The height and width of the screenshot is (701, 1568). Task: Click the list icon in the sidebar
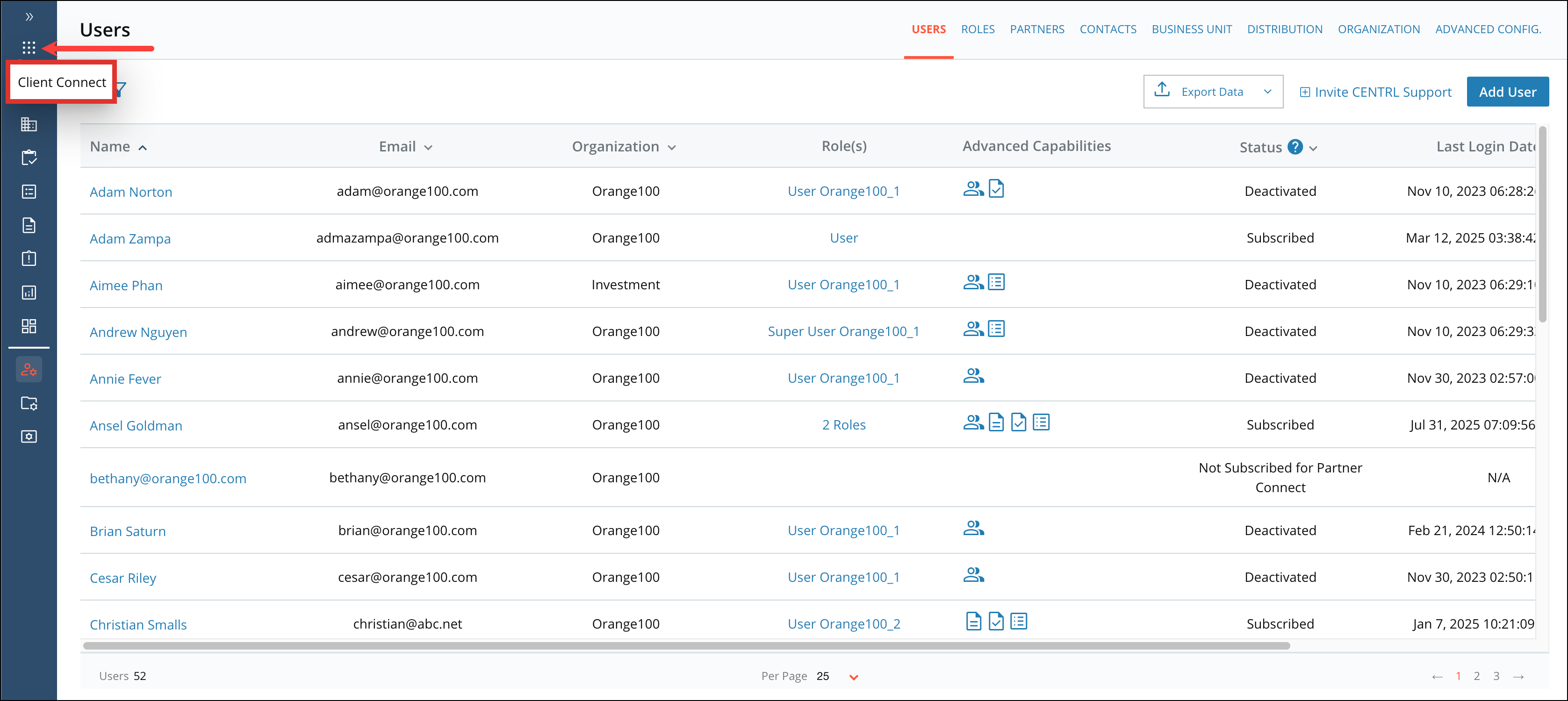29,191
